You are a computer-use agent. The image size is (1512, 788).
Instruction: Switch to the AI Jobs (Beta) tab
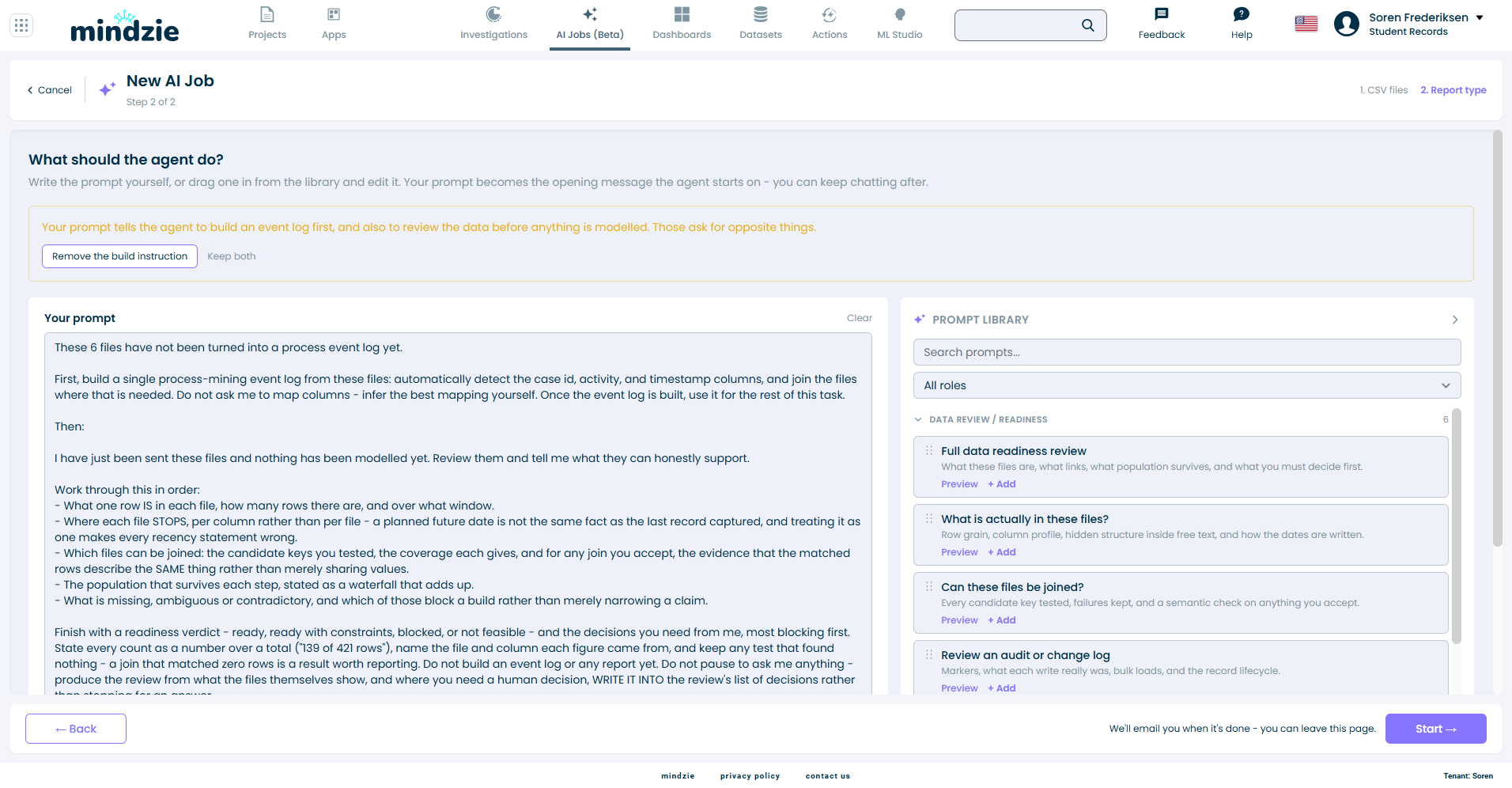click(590, 25)
